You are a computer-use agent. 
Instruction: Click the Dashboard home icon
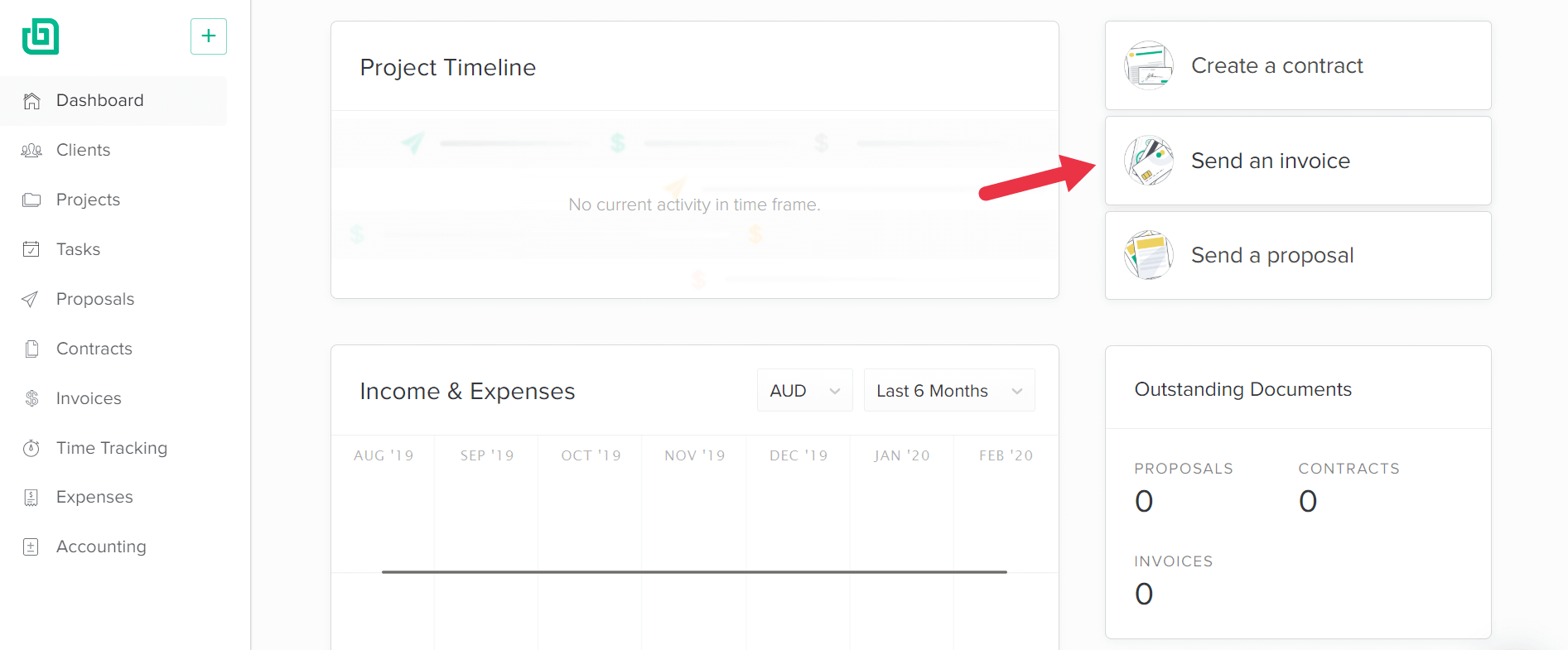(31, 101)
